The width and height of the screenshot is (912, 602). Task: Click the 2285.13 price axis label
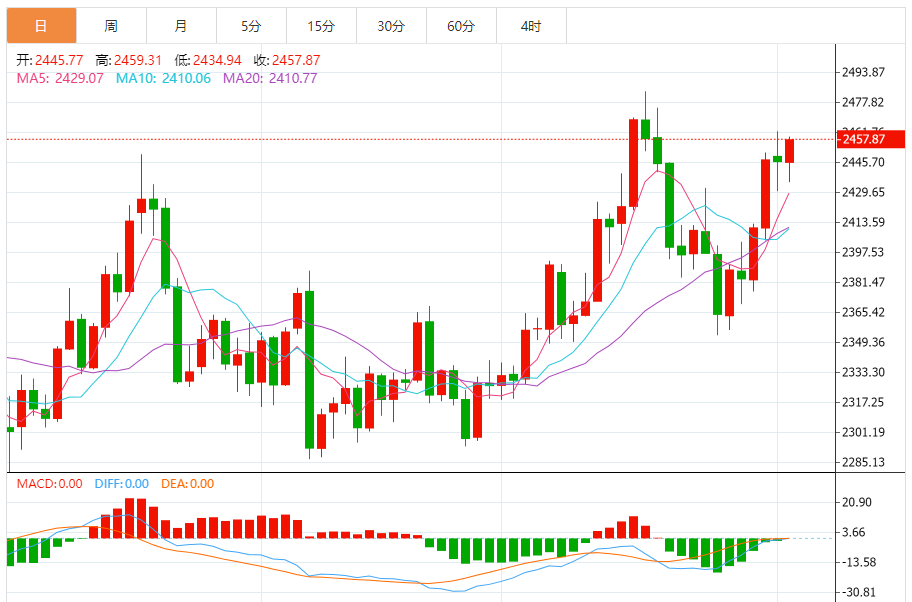tap(863, 462)
